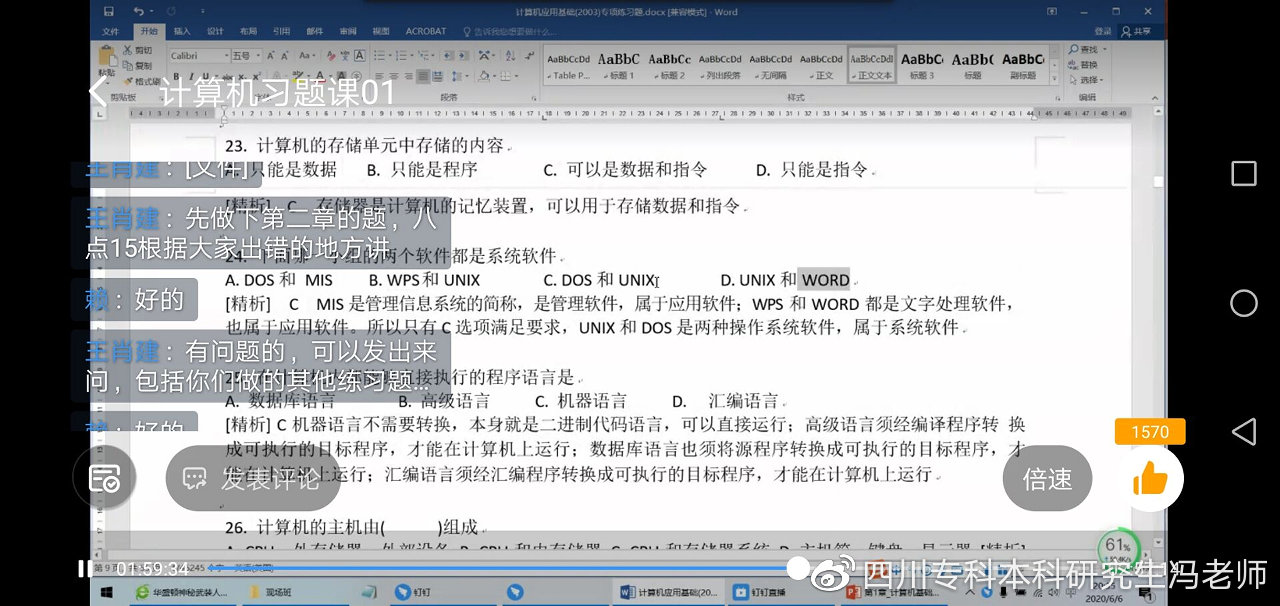Click the Word save icon
The image size is (1280, 606).
[x=110, y=12]
